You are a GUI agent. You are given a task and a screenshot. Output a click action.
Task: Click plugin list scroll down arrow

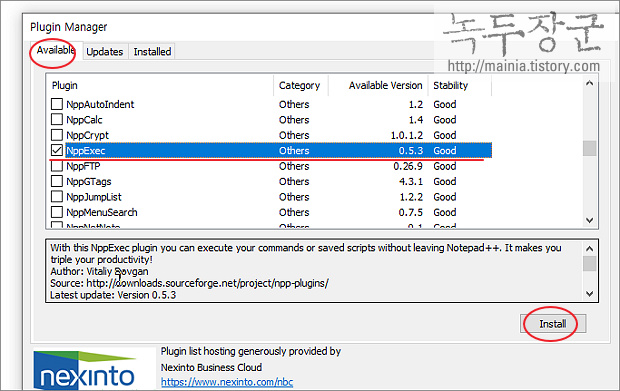[590, 220]
